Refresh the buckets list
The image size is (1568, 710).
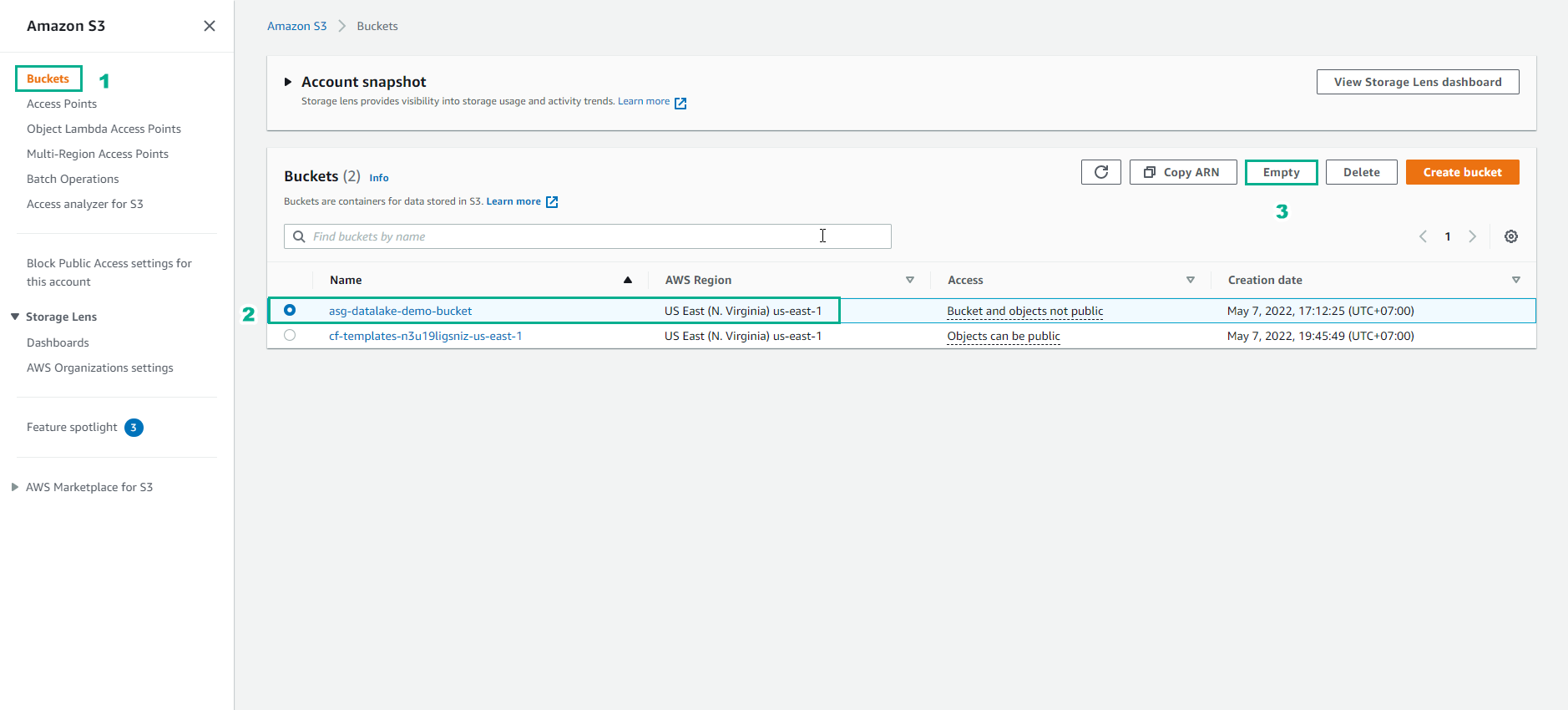pyautogui.click(x=1101, y=172)
